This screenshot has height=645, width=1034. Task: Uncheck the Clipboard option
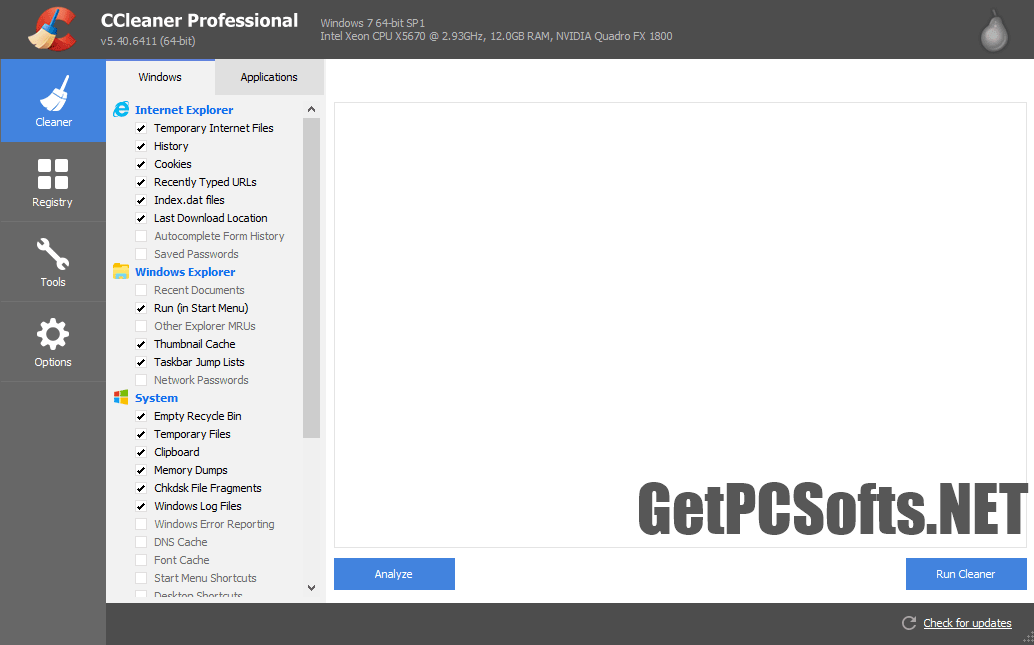(x=141, y=452)
